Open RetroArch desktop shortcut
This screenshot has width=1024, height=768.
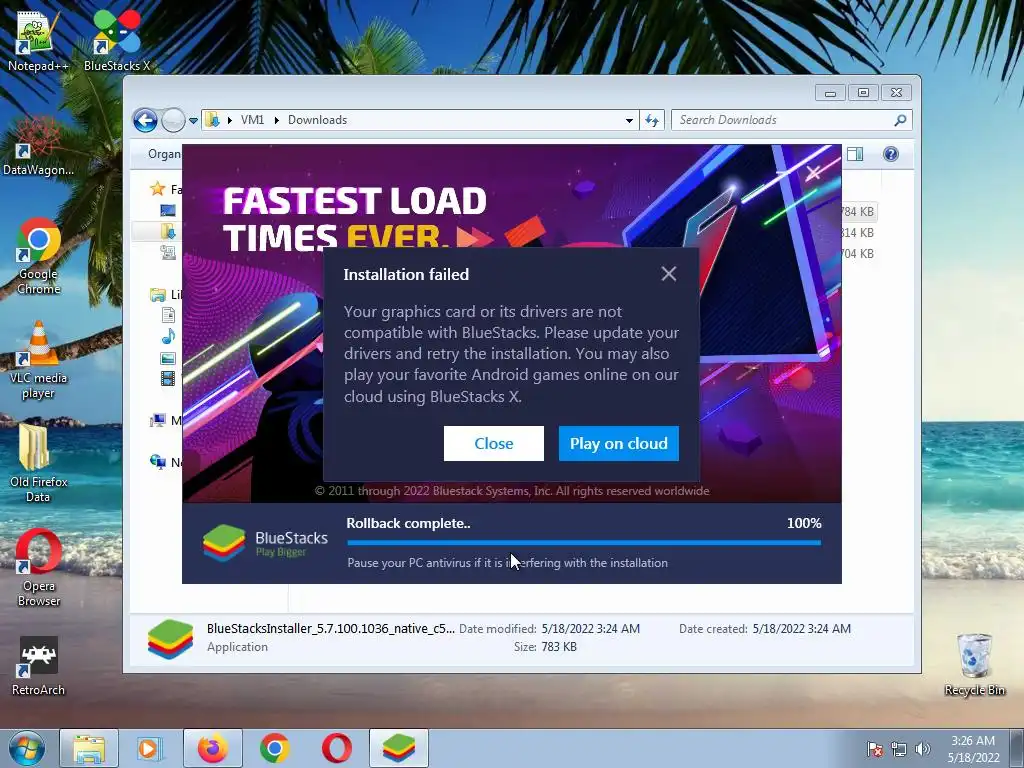tap(38, 666)
